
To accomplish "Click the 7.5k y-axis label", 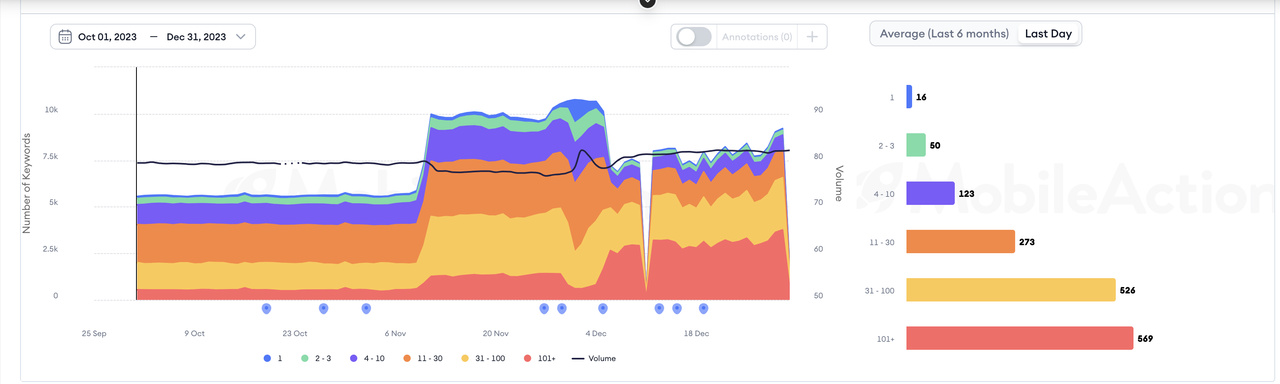I will tap(50, 156).
